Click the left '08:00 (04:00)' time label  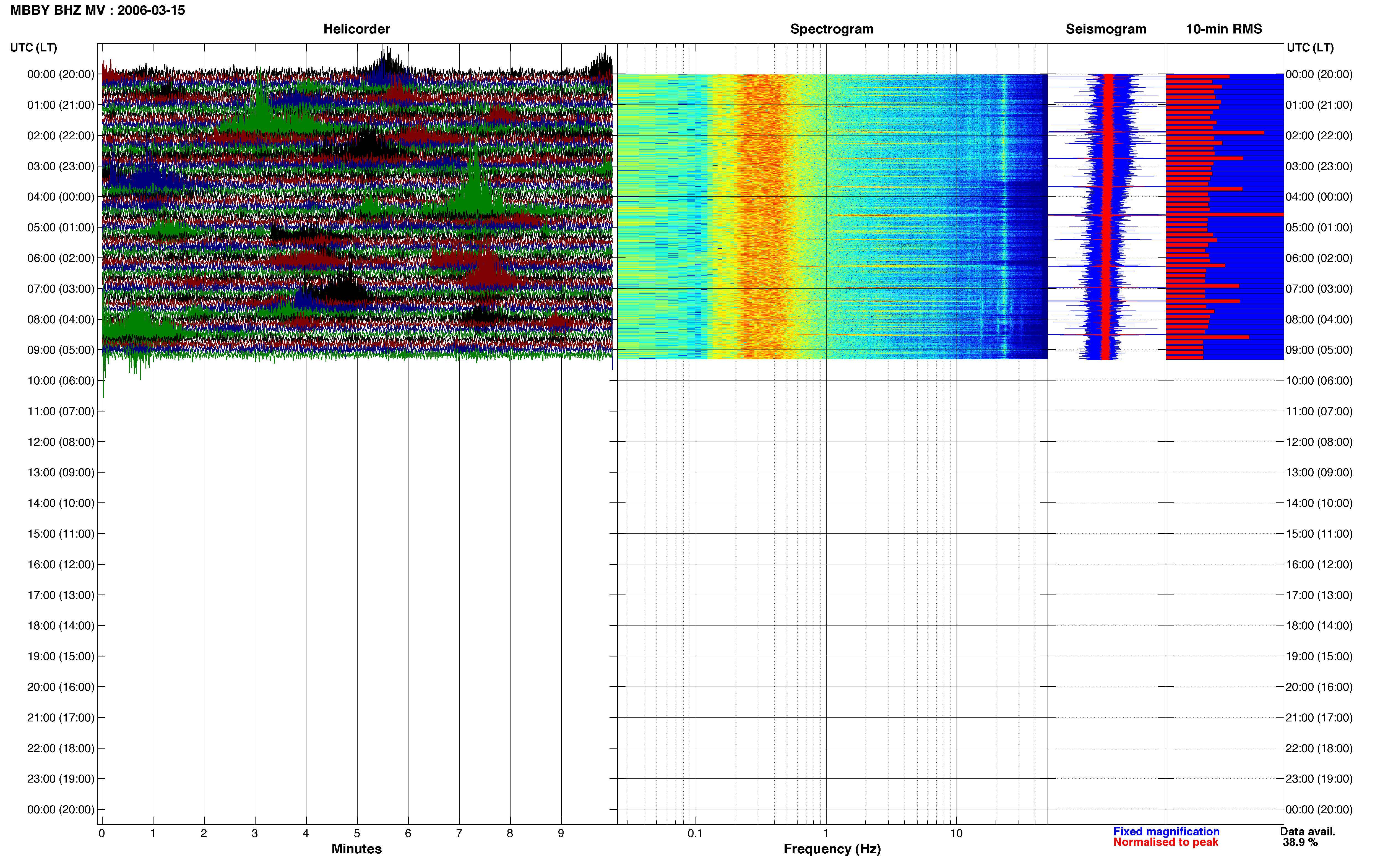pos(61,319)
